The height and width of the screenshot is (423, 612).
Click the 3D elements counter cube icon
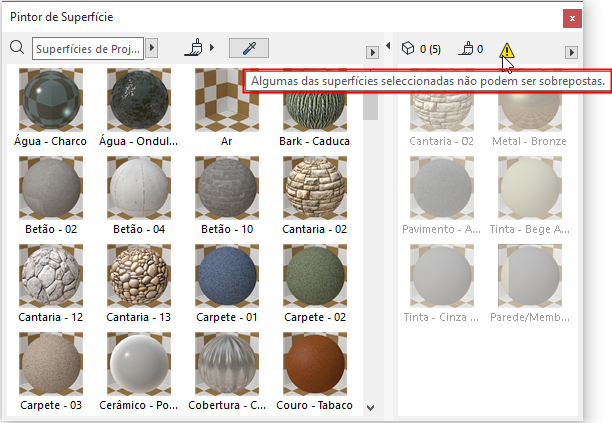click(407, 48)
